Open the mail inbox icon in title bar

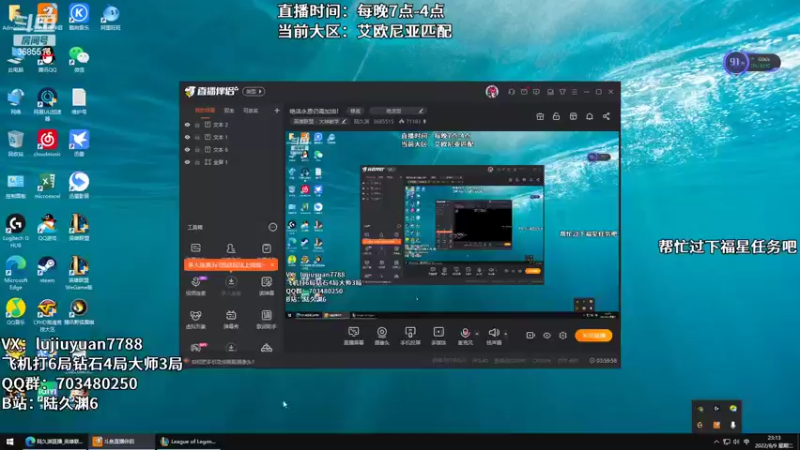pyautogui.click(x=551, y=92)
